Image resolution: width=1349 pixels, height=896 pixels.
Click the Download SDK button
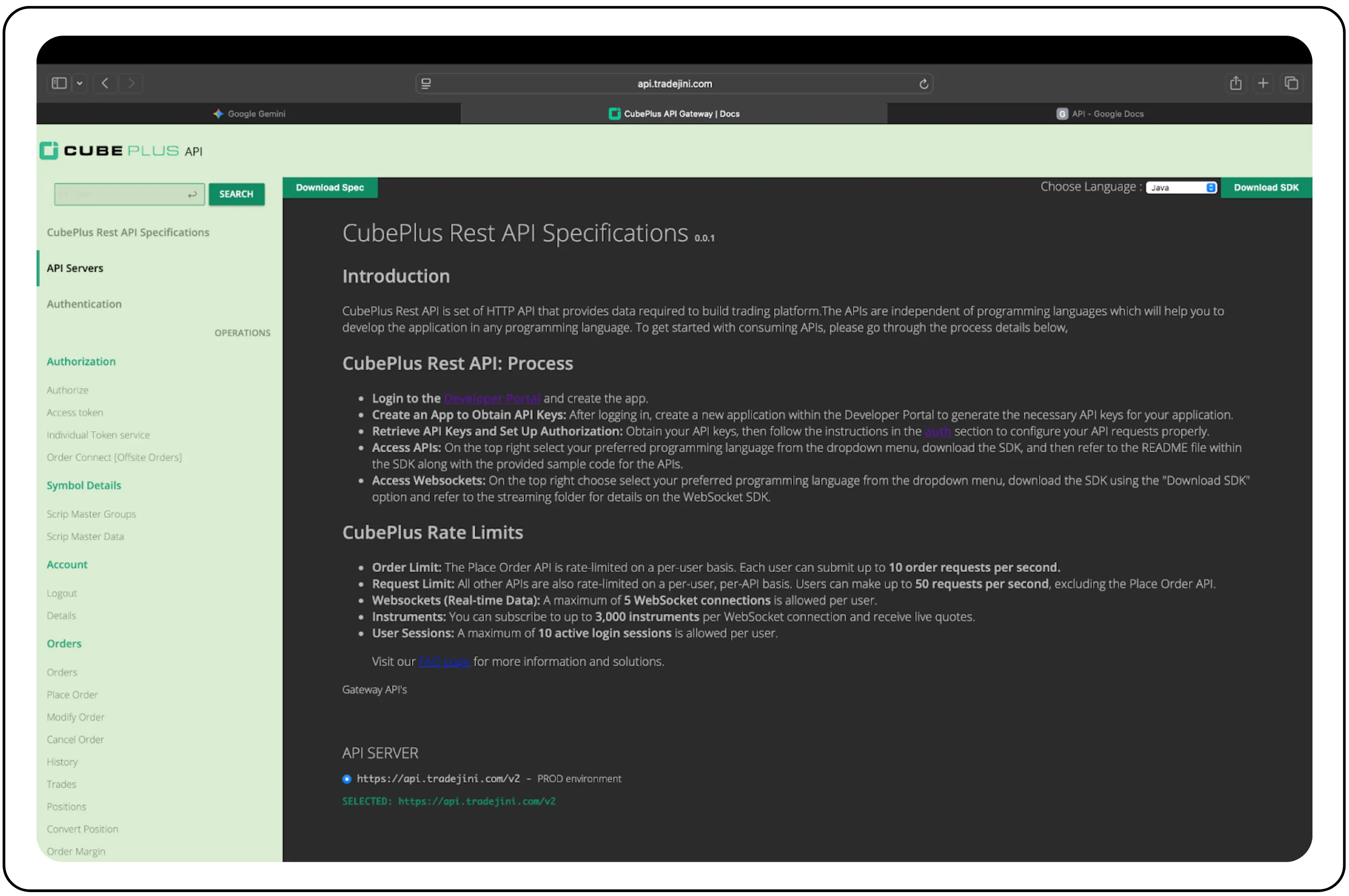pyautogui.click(x=1266, y=187)
